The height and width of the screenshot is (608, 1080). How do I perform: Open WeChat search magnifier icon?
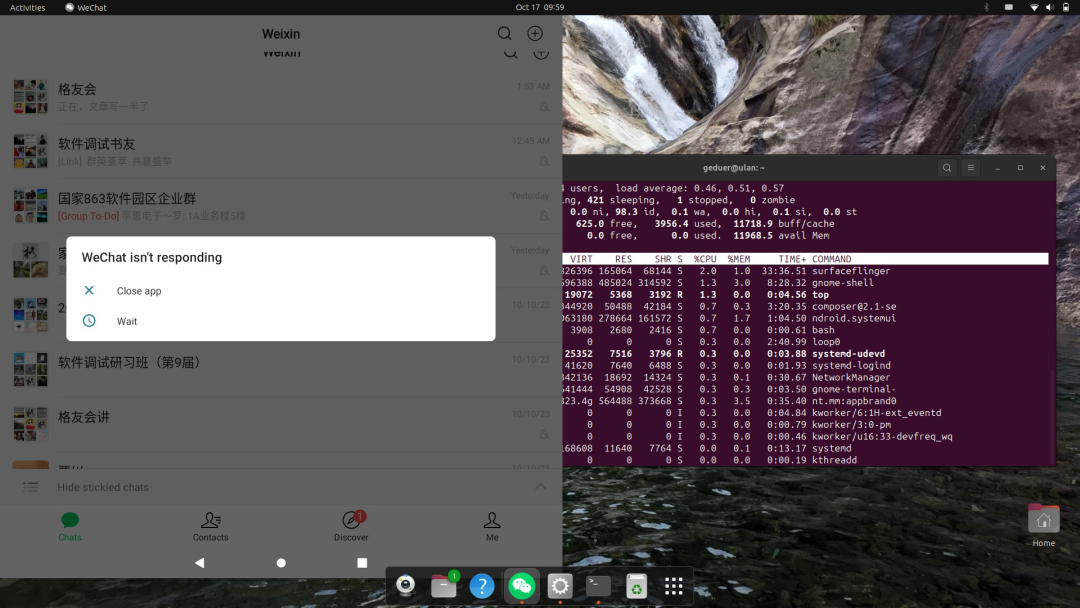(x=504, y=33)
